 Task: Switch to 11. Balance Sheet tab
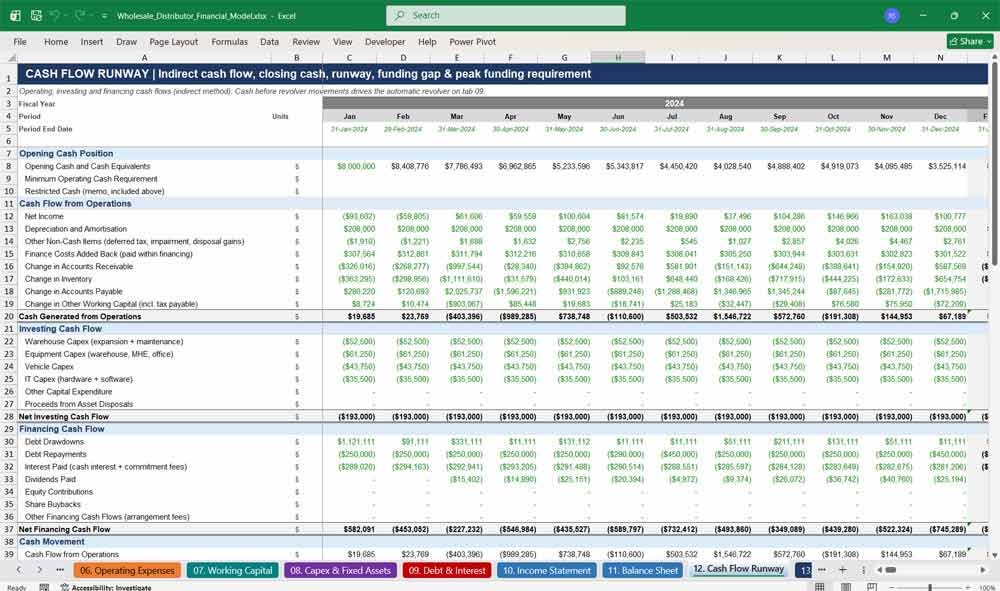click(643, 571)
